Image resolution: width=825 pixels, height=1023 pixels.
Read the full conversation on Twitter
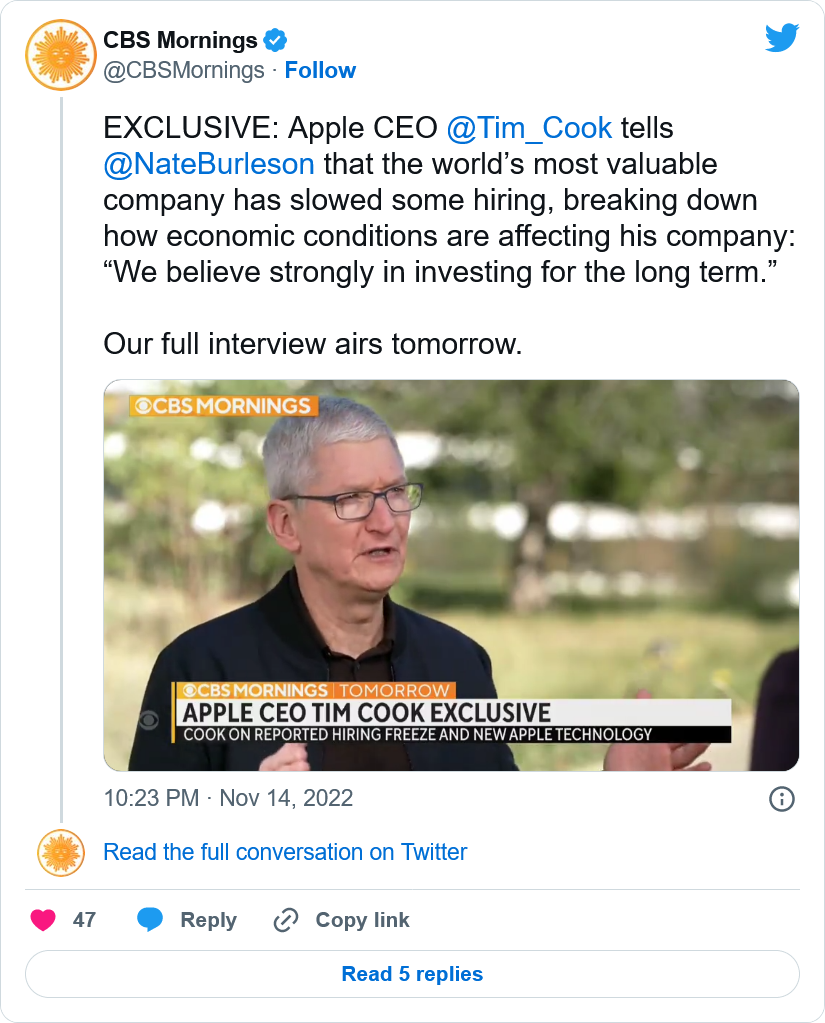point(285,852)
